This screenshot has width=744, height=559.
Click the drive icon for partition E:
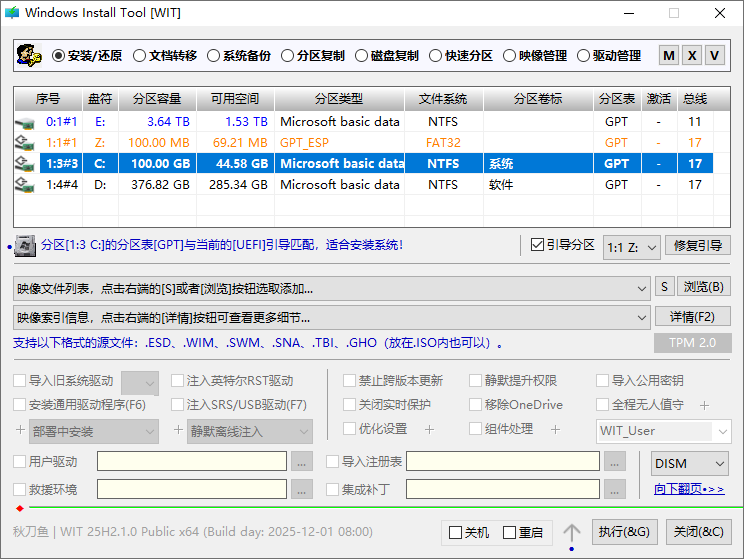[x=25, y=123]
